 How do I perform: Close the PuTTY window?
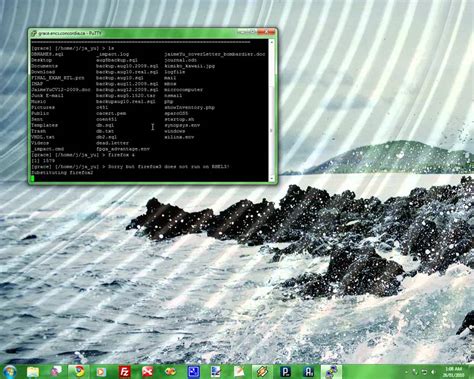coord(267,32)
